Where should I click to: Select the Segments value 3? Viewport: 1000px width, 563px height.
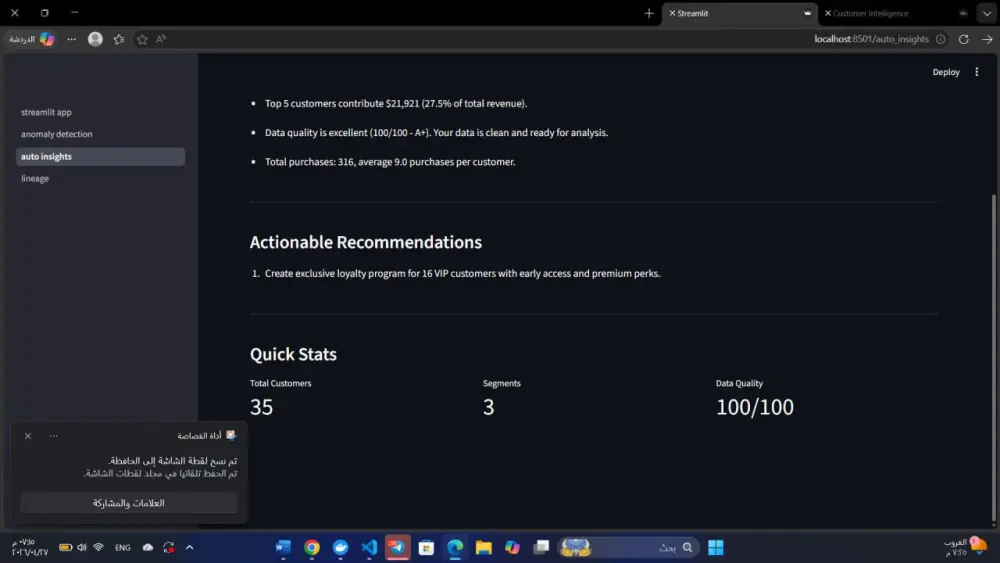tap(489, 407)
